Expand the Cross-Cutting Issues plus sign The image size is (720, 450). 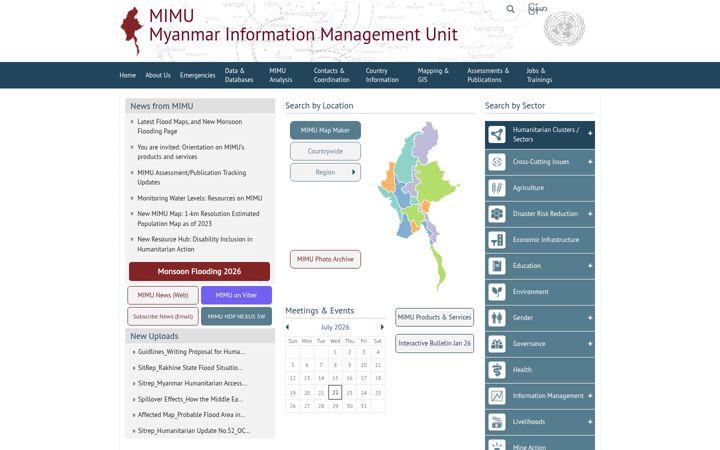[x=590, y=162]
